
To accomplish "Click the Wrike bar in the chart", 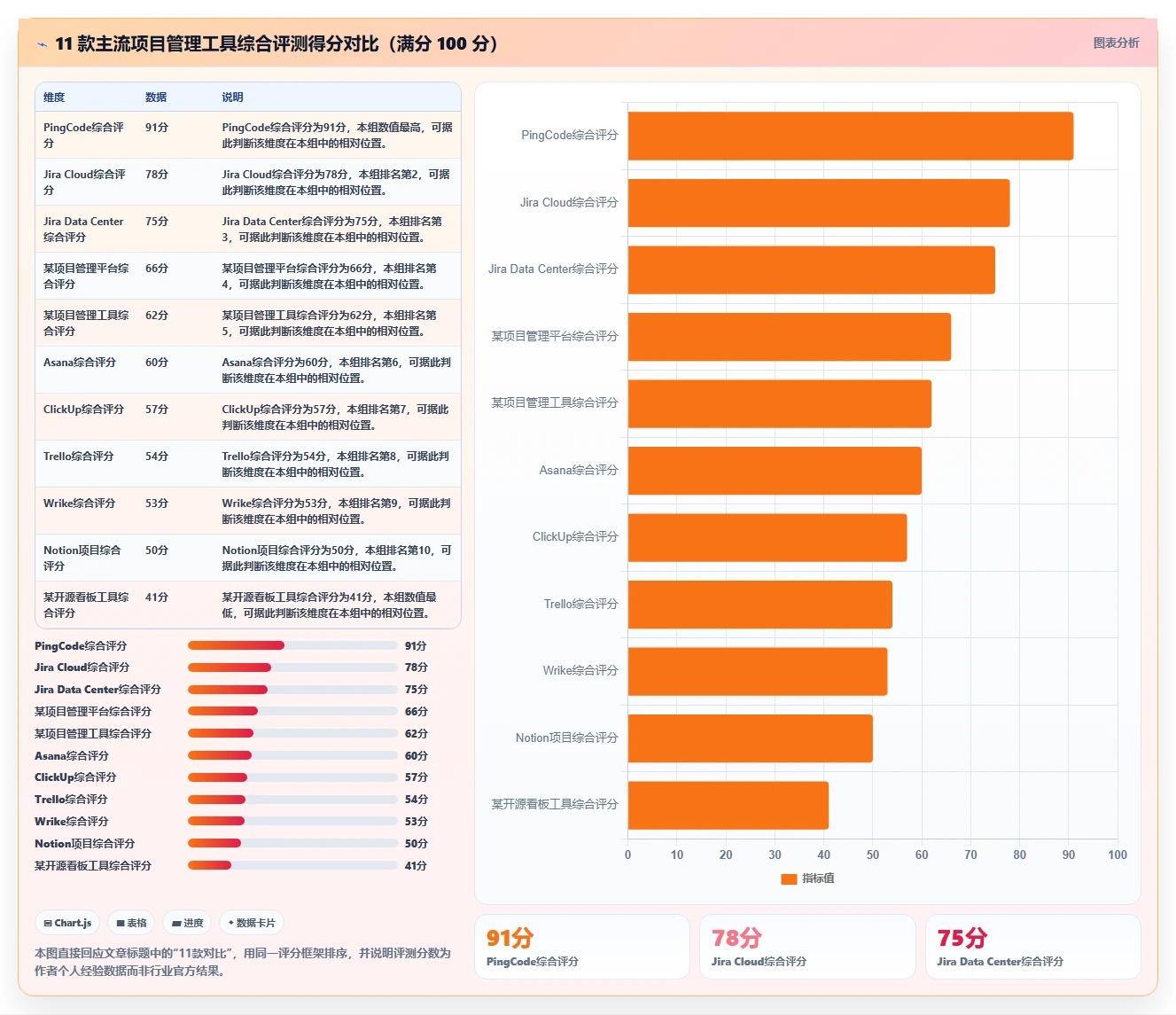I will pyautogui.click(x=758, y=671).
